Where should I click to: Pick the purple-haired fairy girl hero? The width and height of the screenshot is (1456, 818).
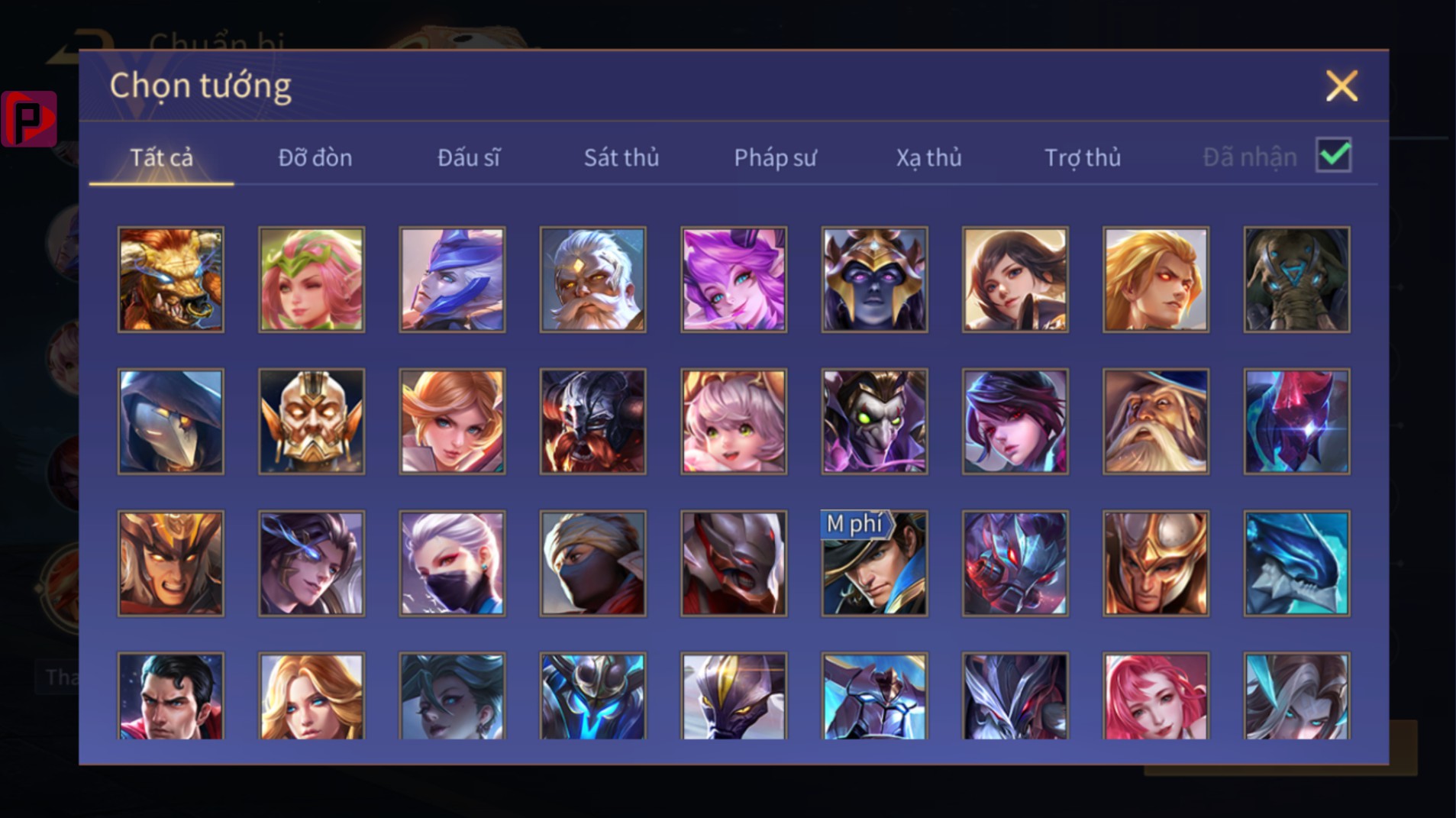pyautogui.click(x=734, y=280)
